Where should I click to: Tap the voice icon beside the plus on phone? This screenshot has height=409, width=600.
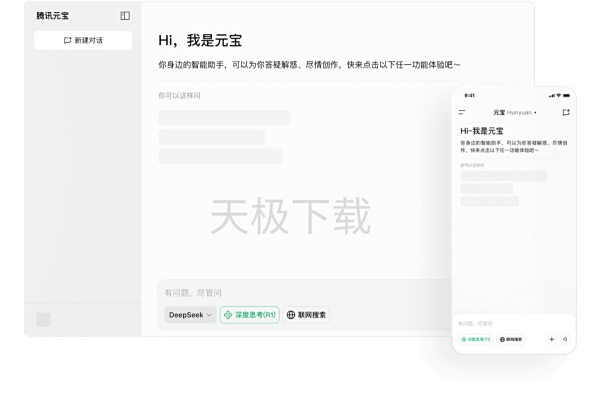pyautogui.click(x=565, y=339)
